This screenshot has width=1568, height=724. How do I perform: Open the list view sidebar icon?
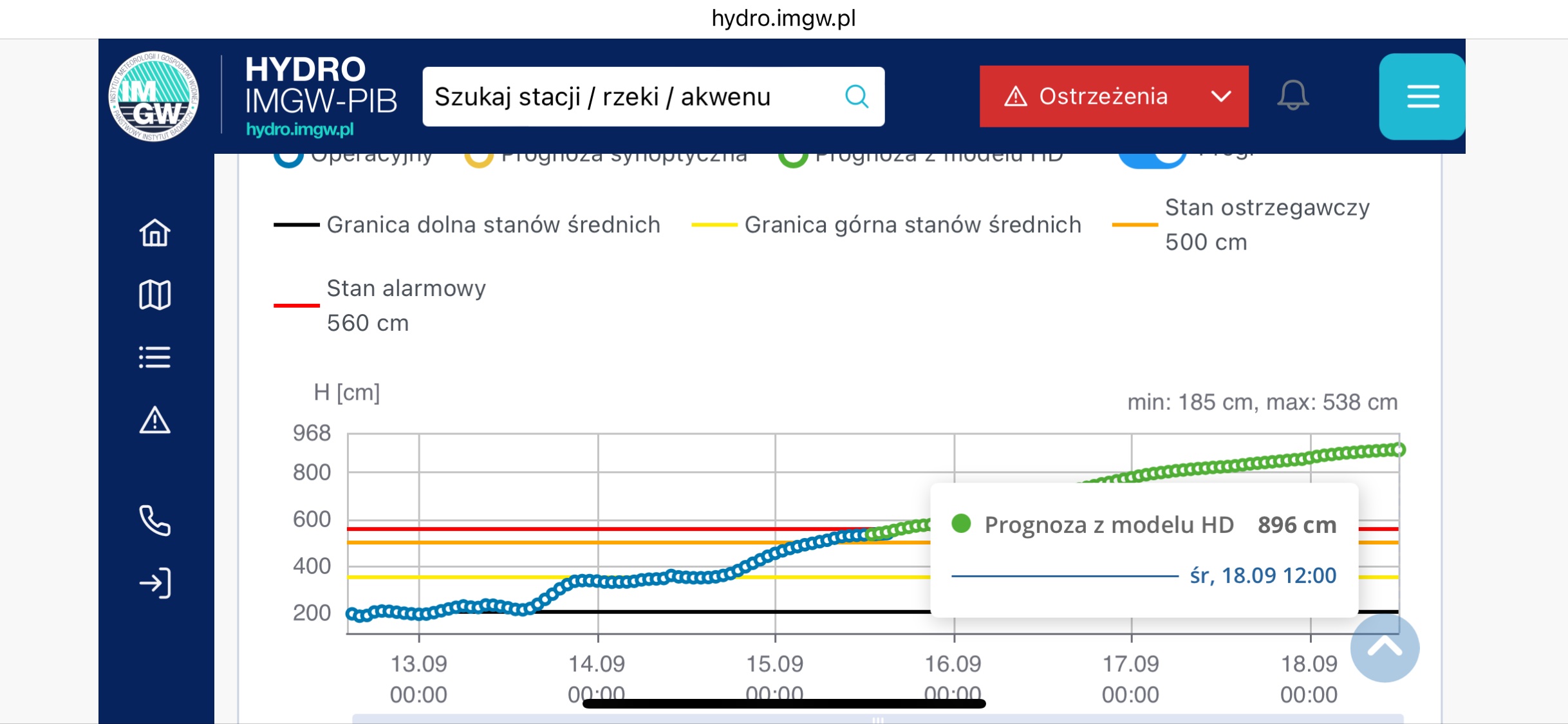point(154,357)
